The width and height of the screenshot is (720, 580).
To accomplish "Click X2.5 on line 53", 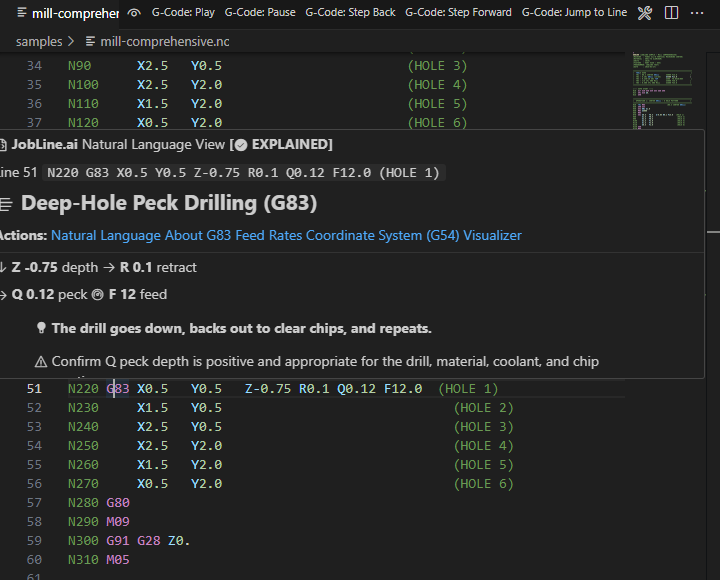I will click(152, 427).
